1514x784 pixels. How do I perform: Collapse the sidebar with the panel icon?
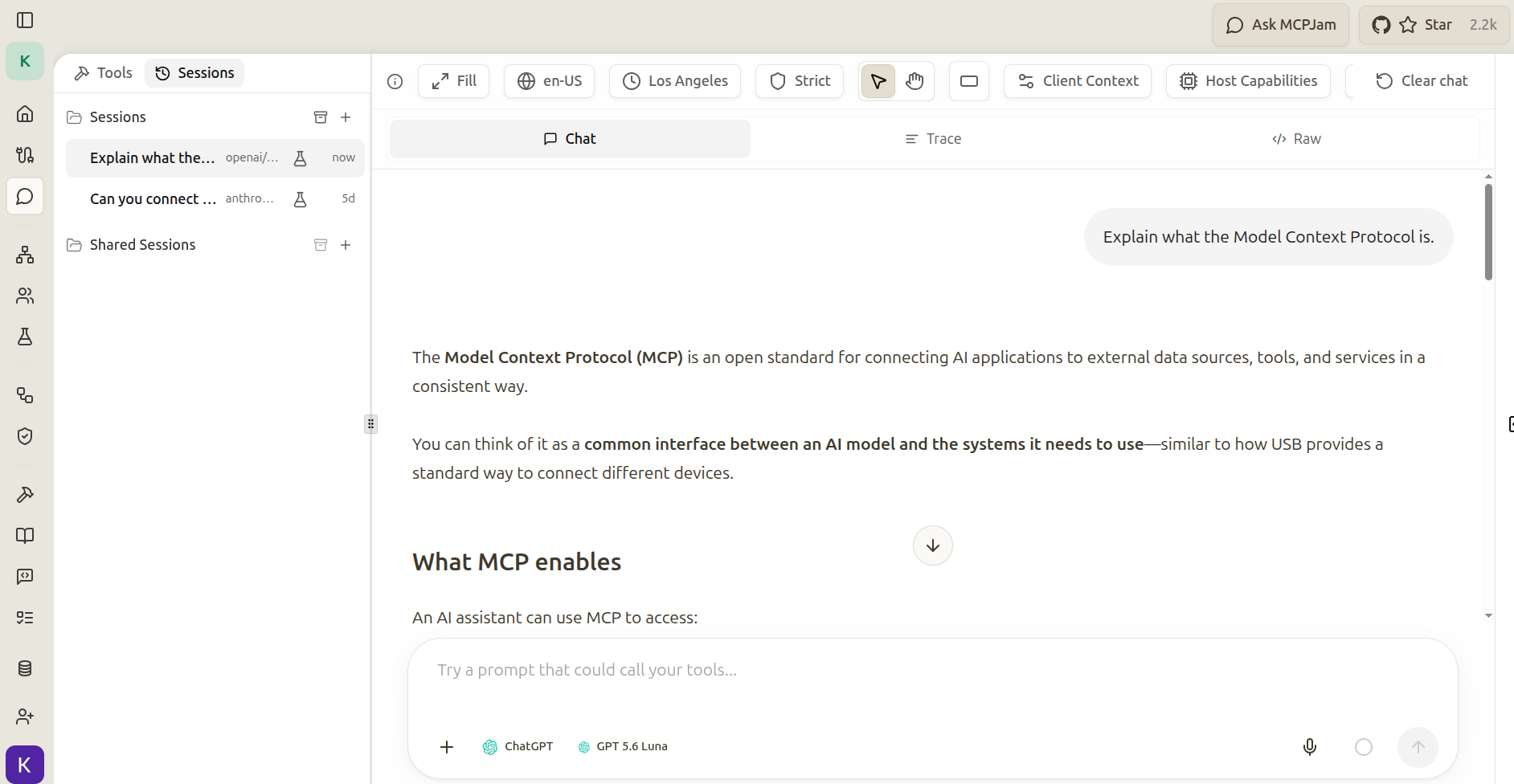click(x=25, y=20)
